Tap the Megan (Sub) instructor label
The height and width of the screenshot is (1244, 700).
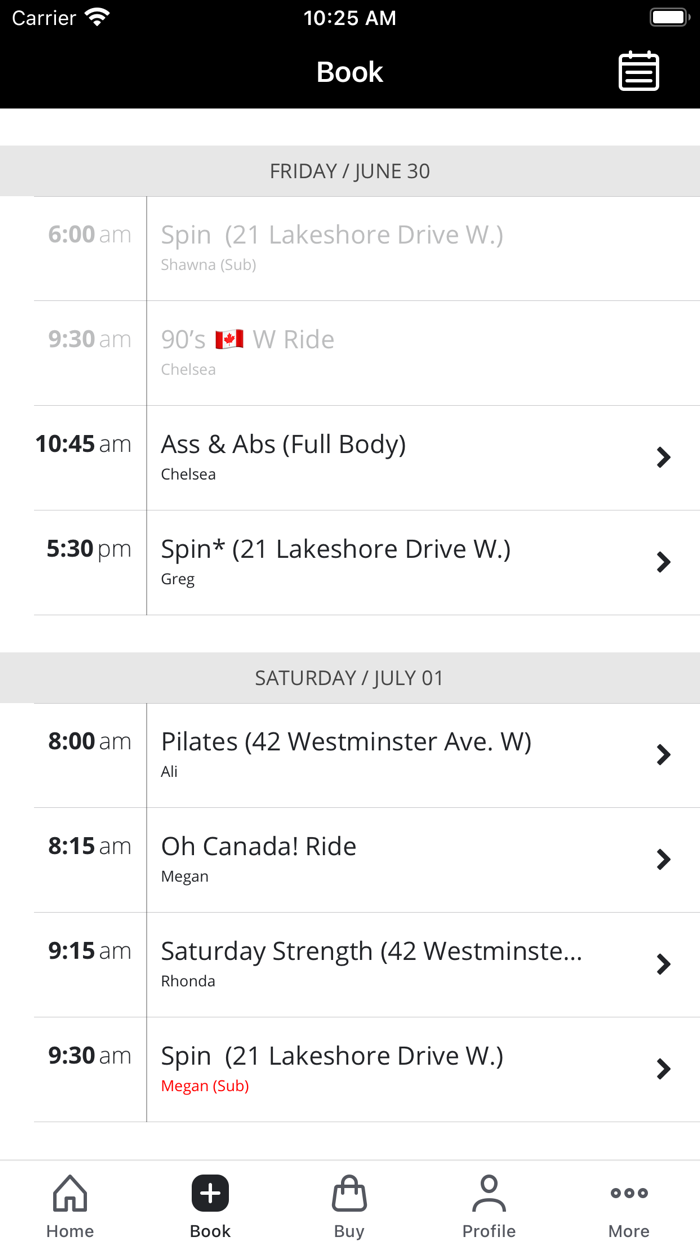tap(205, 1086)
